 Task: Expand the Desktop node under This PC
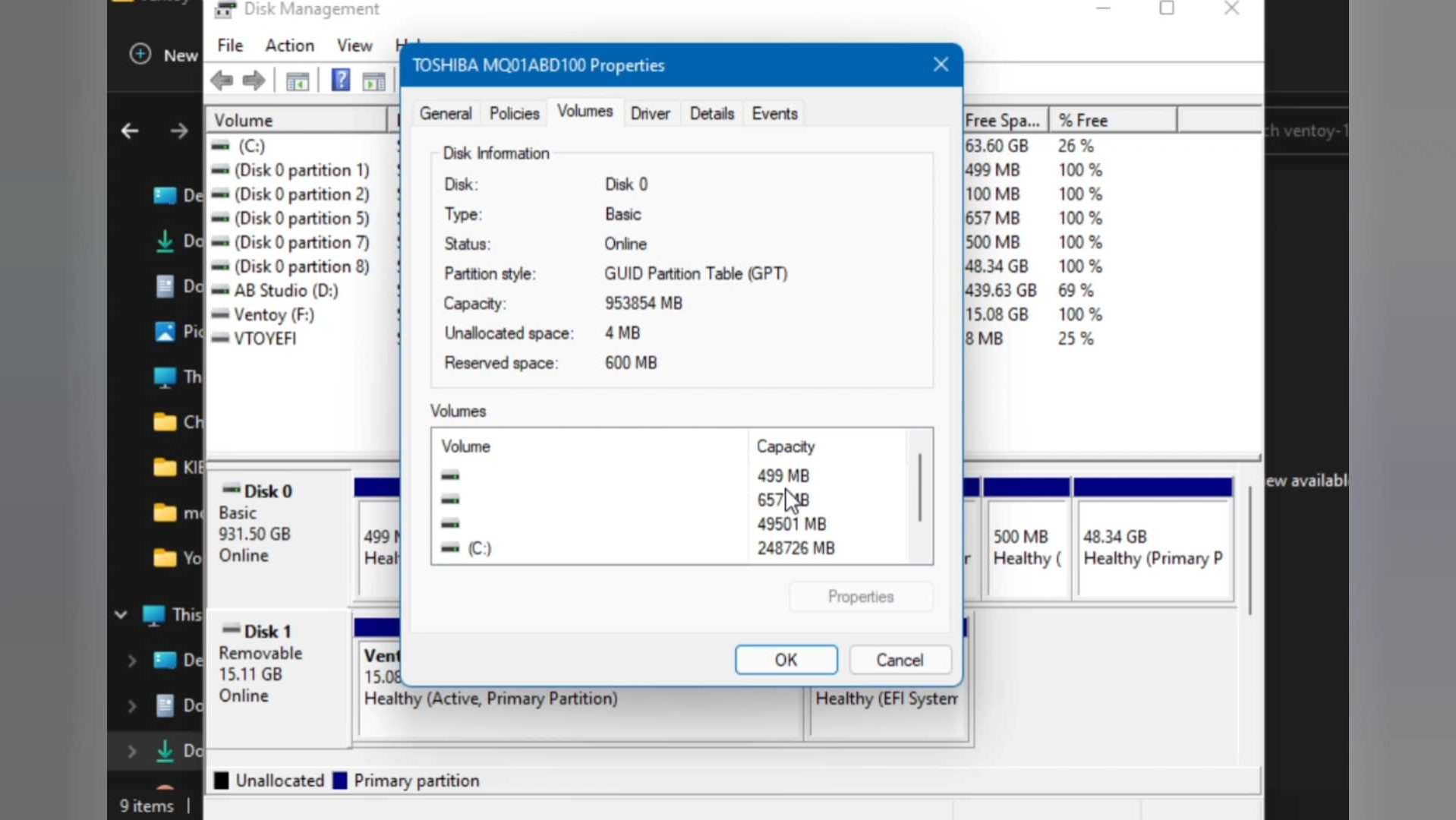[131, 661]
